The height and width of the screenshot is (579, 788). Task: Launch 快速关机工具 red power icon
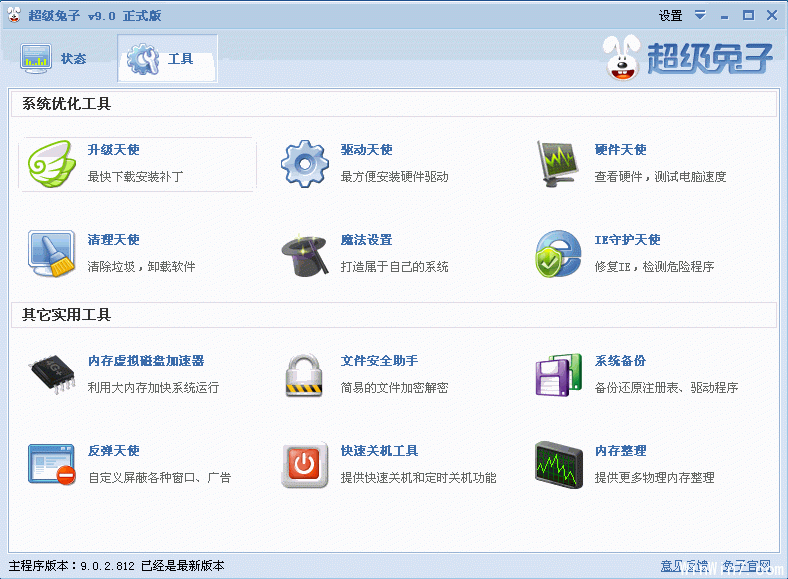pos(305,465)
